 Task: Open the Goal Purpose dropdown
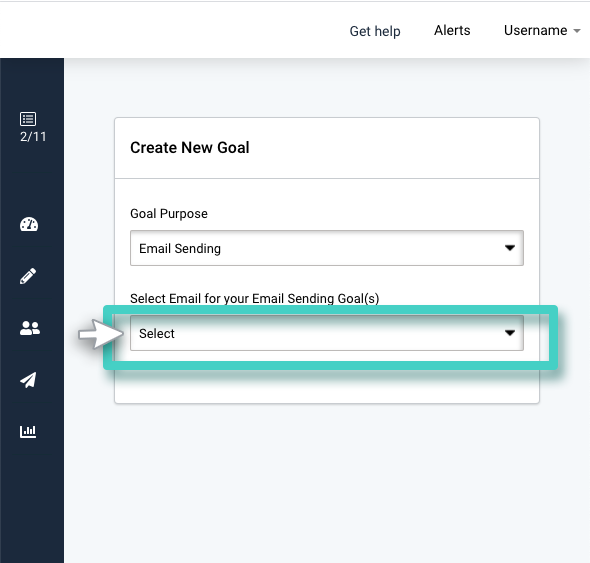click(327, 248)
